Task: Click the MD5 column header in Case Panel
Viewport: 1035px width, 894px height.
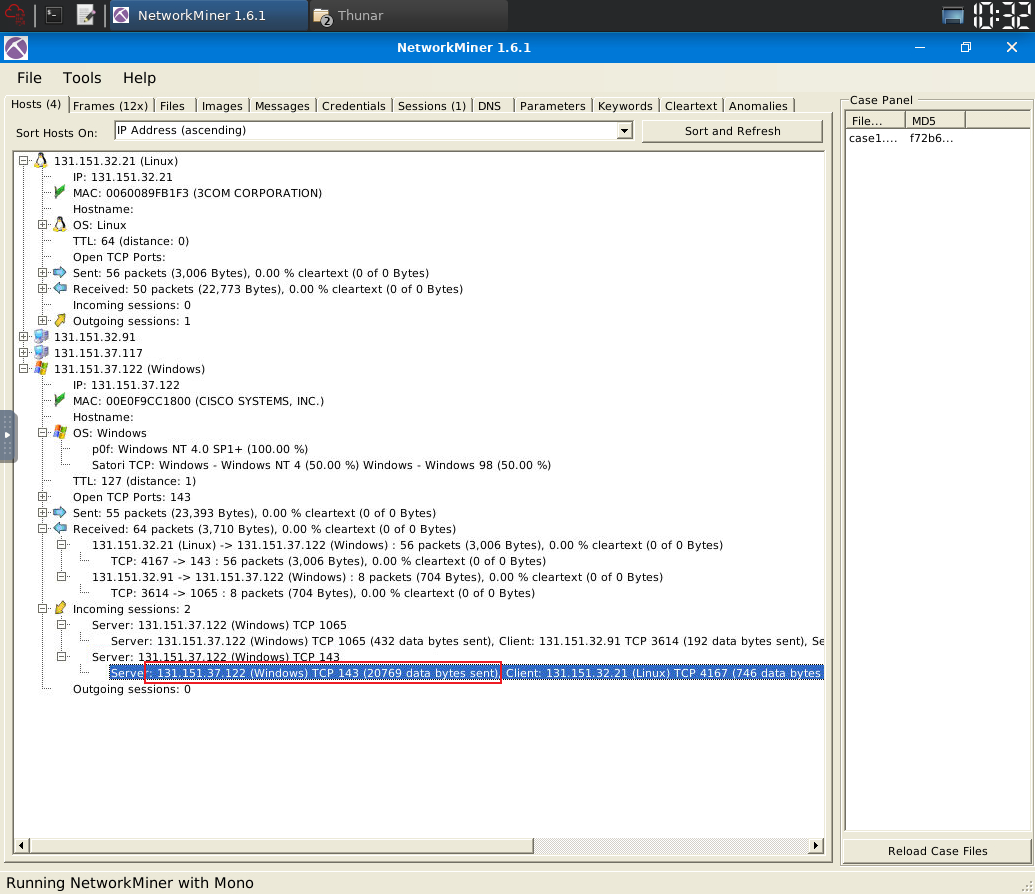Action: point(935,120)
